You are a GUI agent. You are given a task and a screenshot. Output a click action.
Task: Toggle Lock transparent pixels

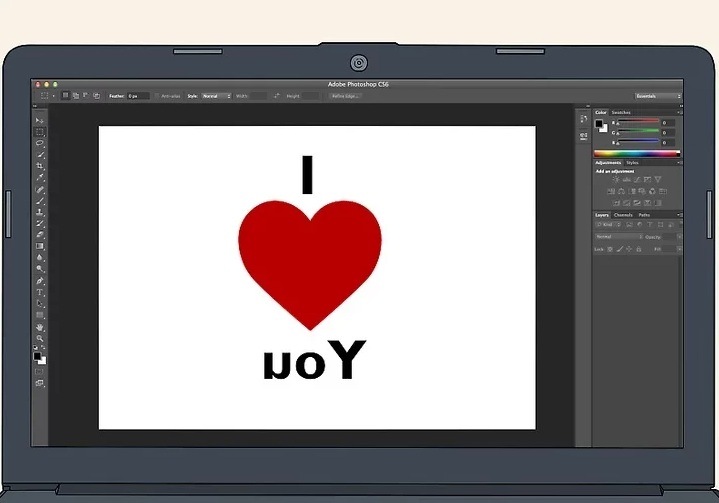(x=610, y=249)
